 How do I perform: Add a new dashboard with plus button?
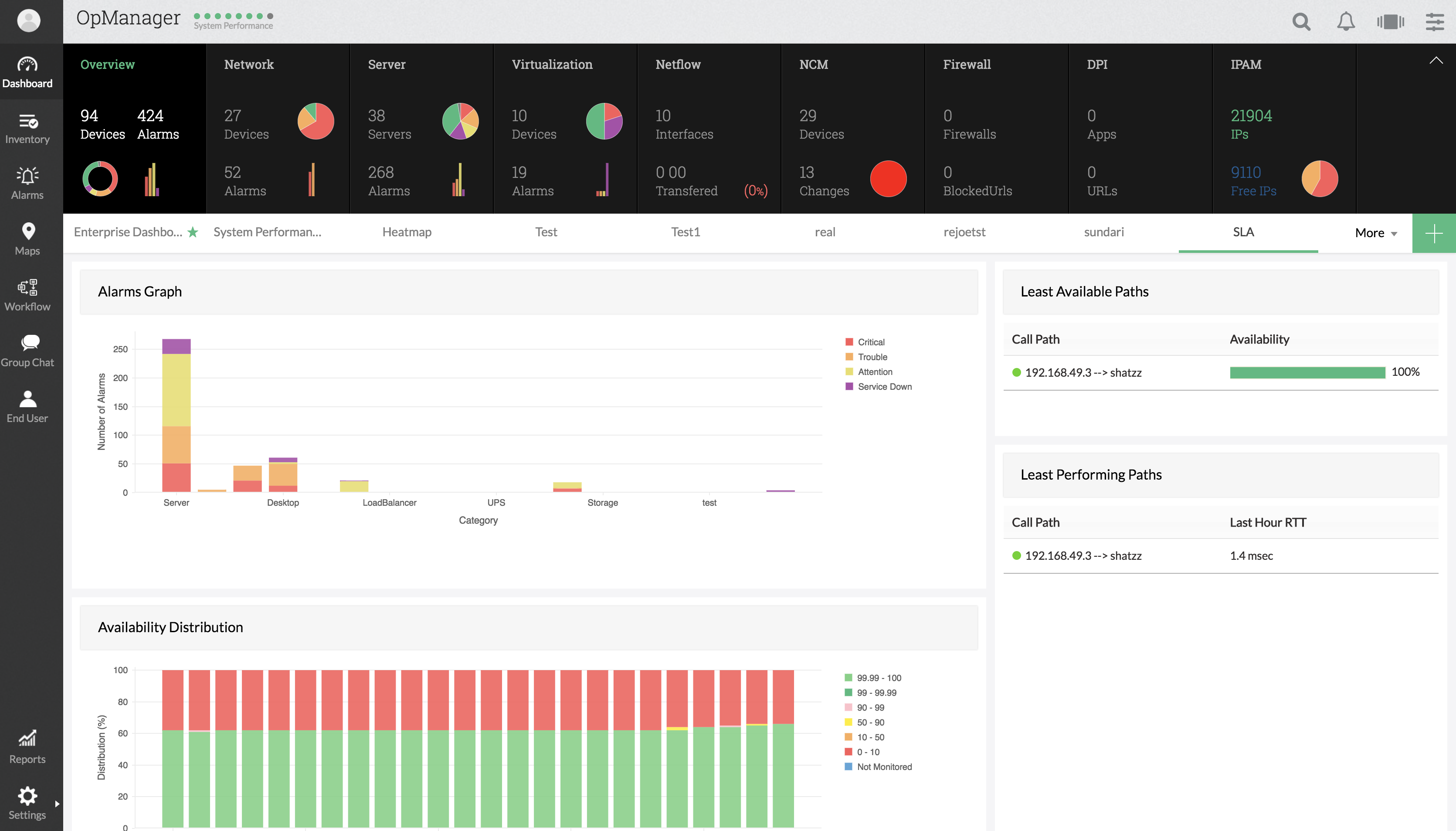tap(1433, 233)
